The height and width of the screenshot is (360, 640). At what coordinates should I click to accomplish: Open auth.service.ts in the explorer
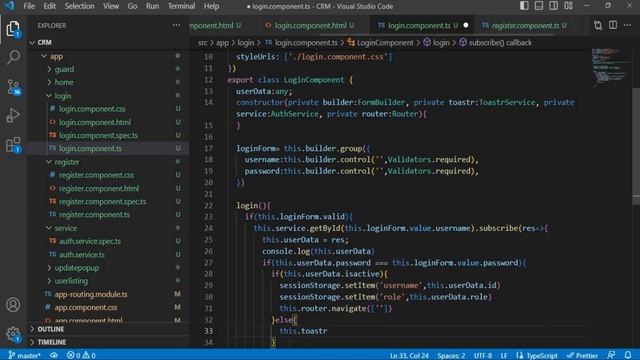click(x=108, y=255)
